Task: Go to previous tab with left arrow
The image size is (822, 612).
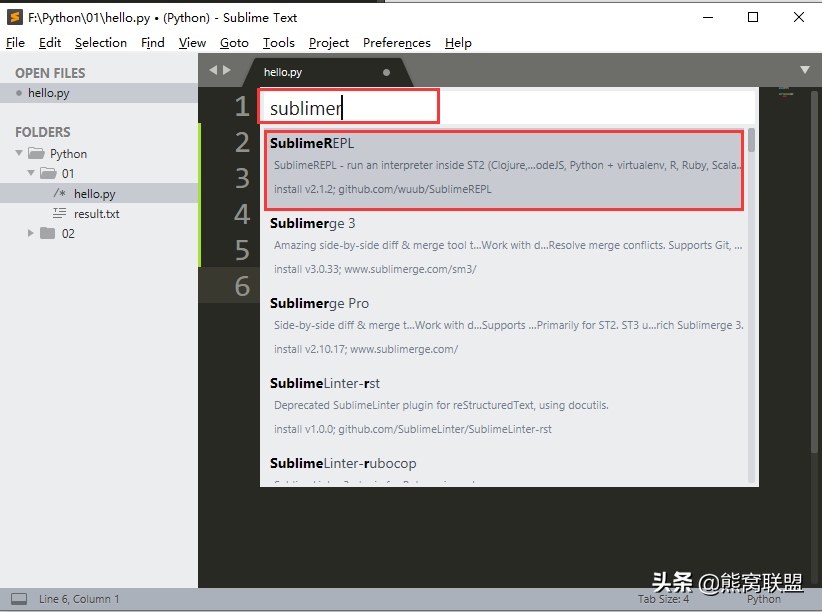Action: (213, 70)
